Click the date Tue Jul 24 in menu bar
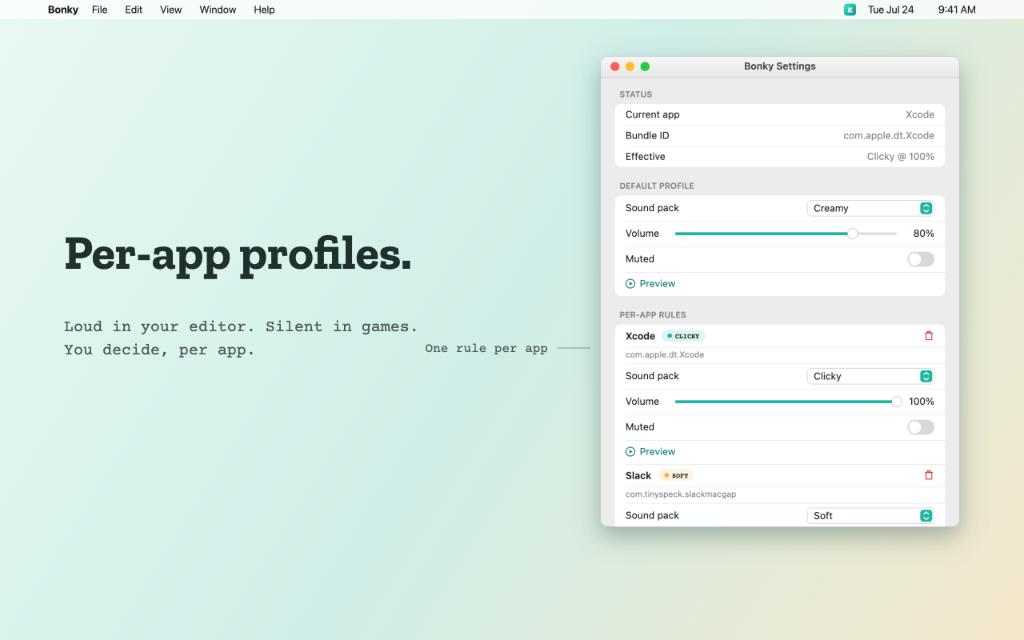The height and width of the screenshot is (640, 1024). 890,10
